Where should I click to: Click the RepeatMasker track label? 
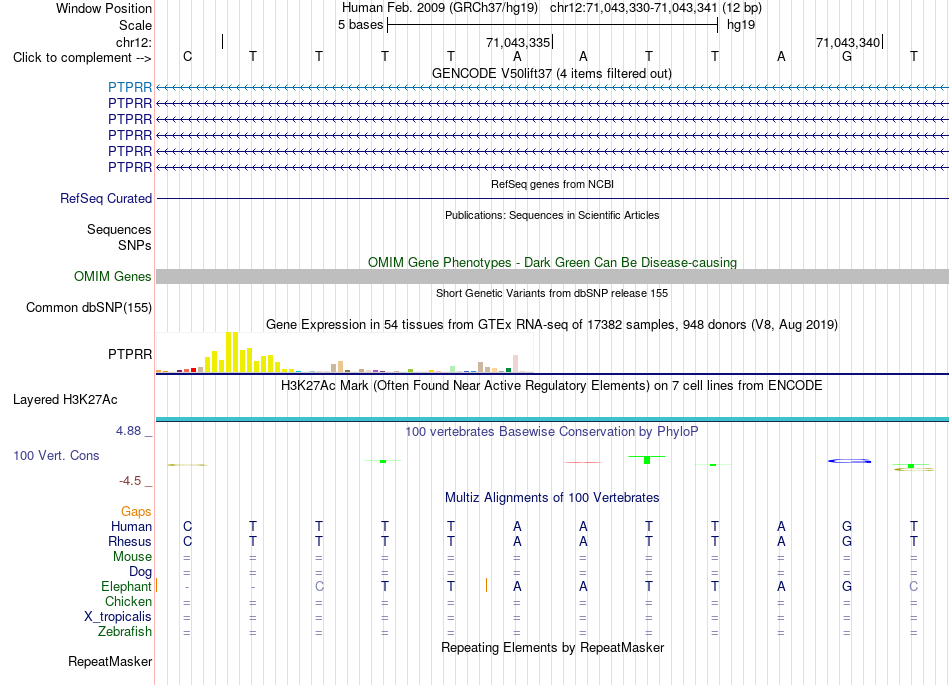110,661
